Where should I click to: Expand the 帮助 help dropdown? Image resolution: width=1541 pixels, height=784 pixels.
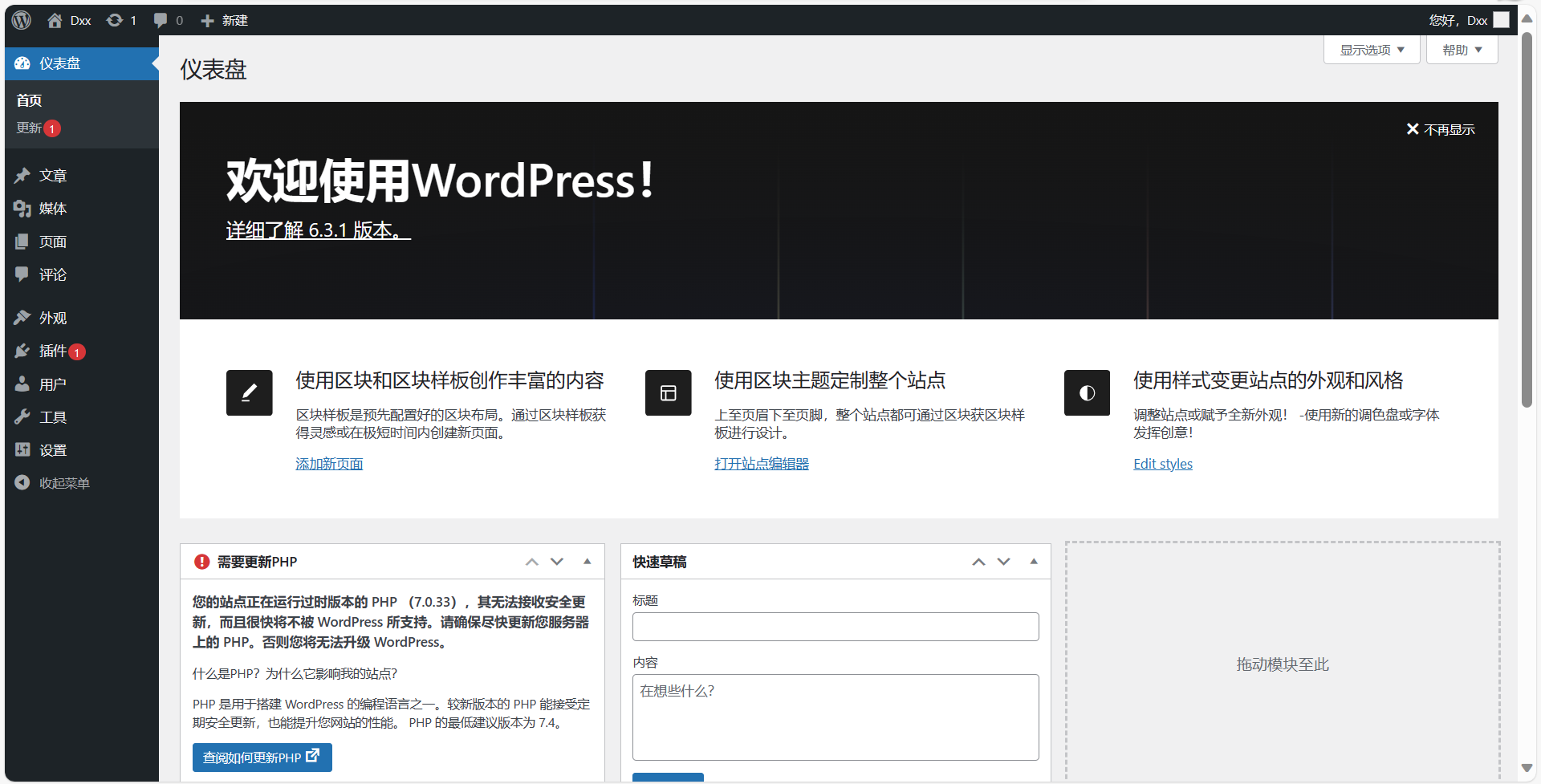[1462, 50]
